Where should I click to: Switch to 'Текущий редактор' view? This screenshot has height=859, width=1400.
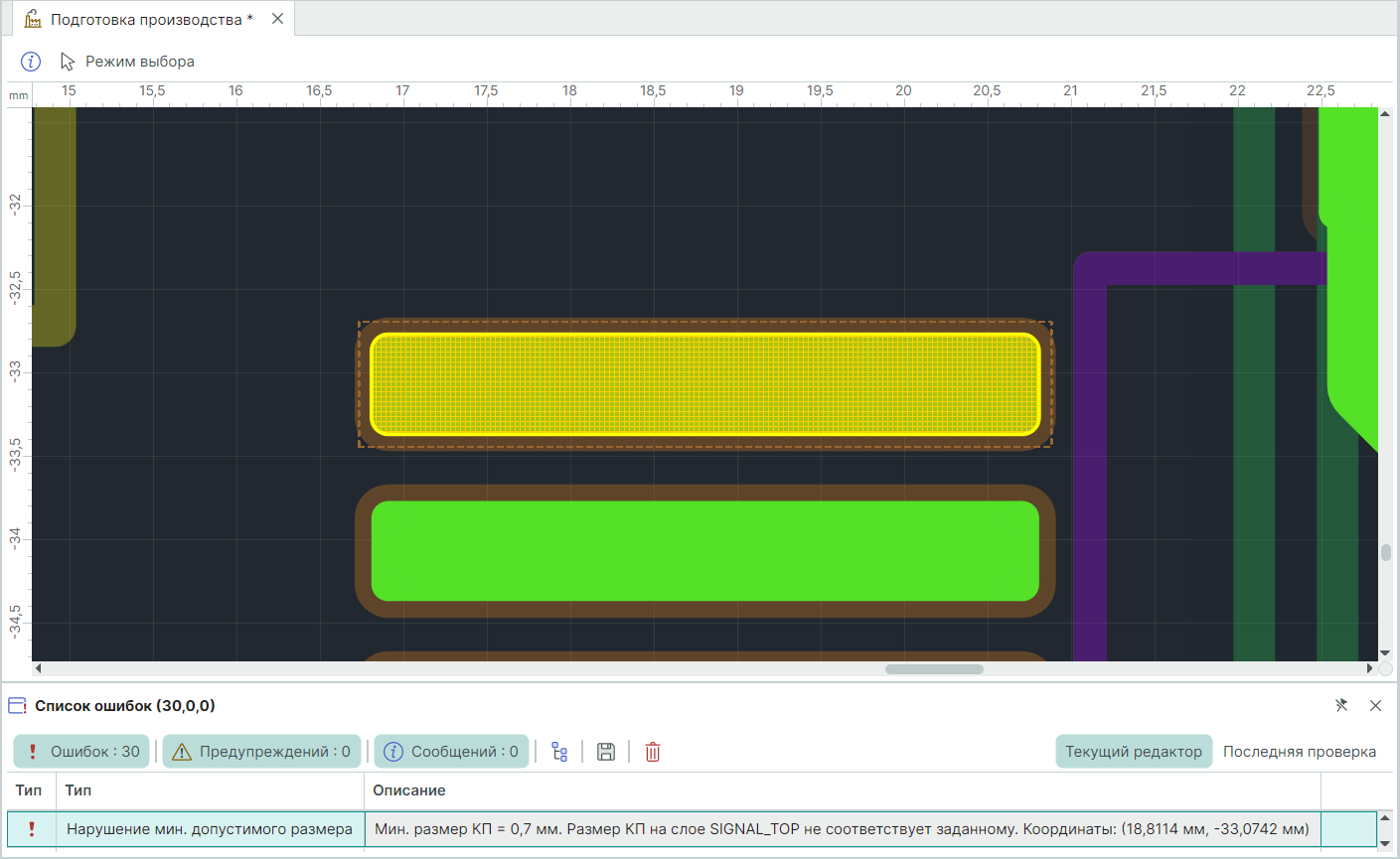point(1133,752)
